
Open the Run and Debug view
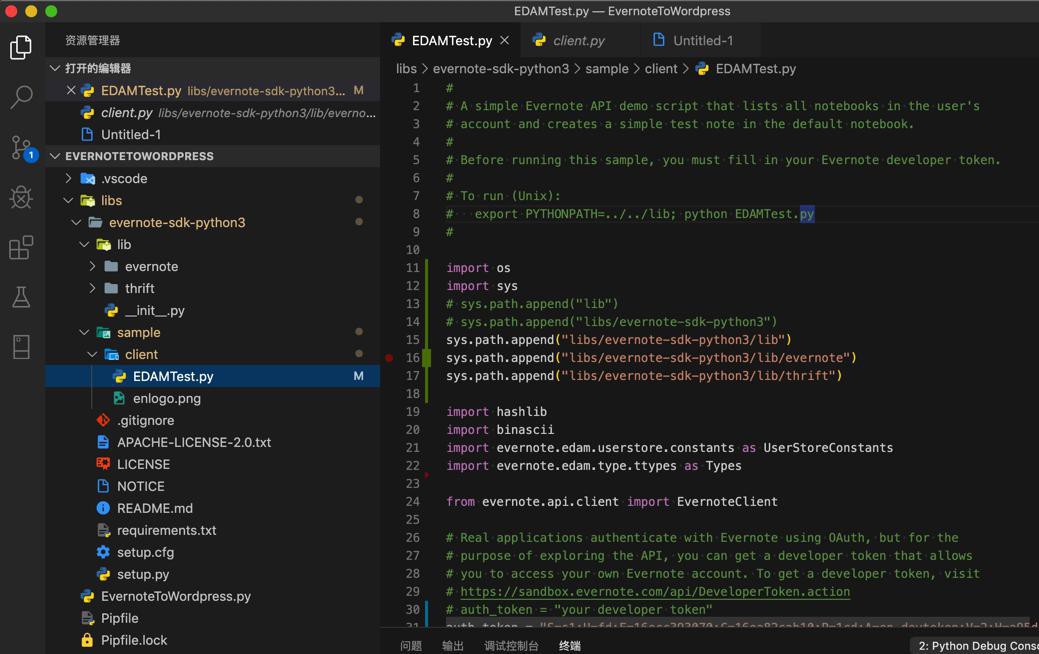(x=21, y=197)
